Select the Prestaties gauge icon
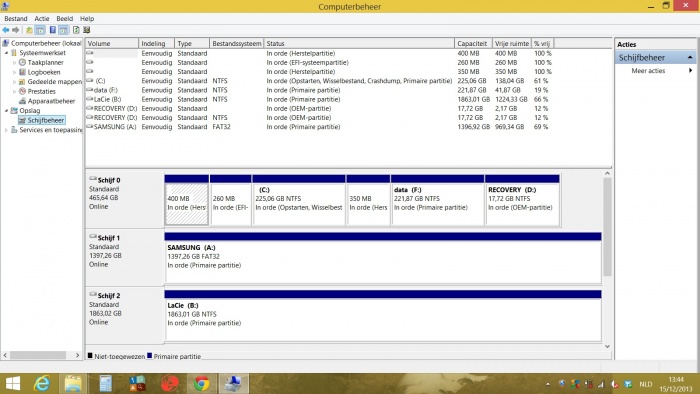 pyautogui.click(x=22, y=91)
